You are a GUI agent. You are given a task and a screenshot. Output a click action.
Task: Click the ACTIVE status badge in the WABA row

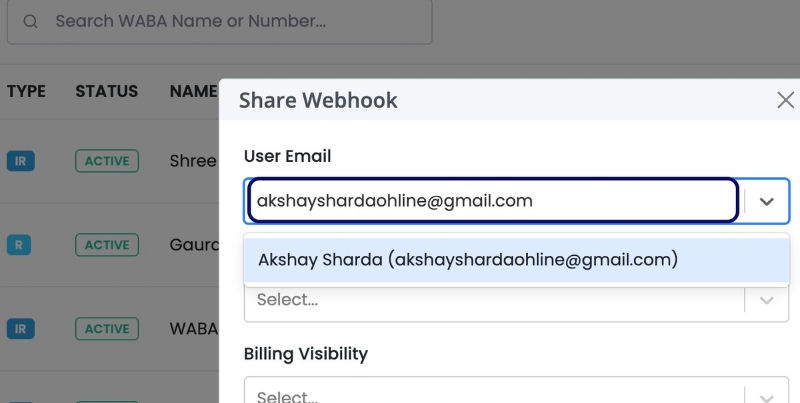pyautogui.click(x=106, y=328)
